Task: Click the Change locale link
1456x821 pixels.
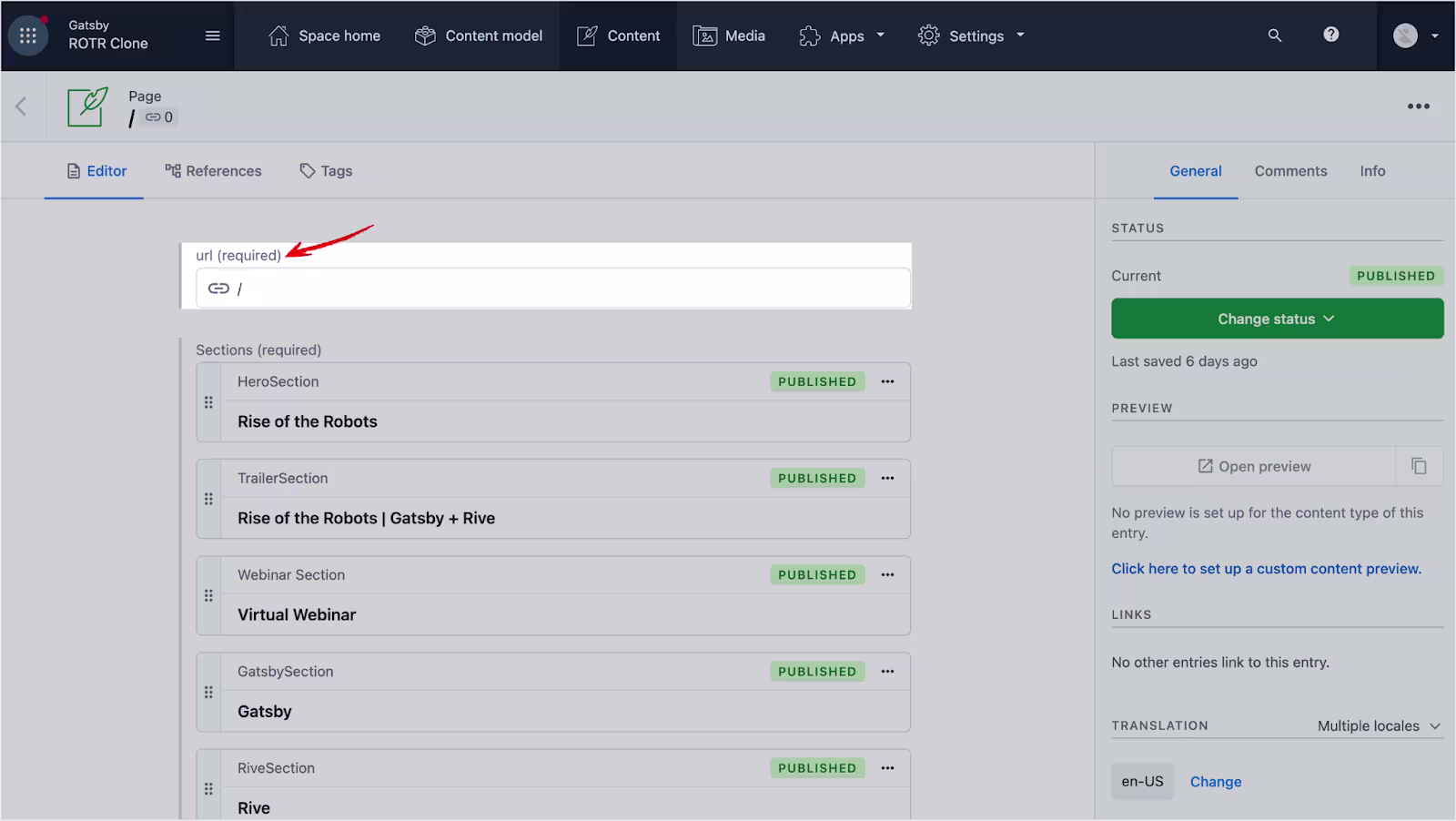Action: tap(1216, 782)
